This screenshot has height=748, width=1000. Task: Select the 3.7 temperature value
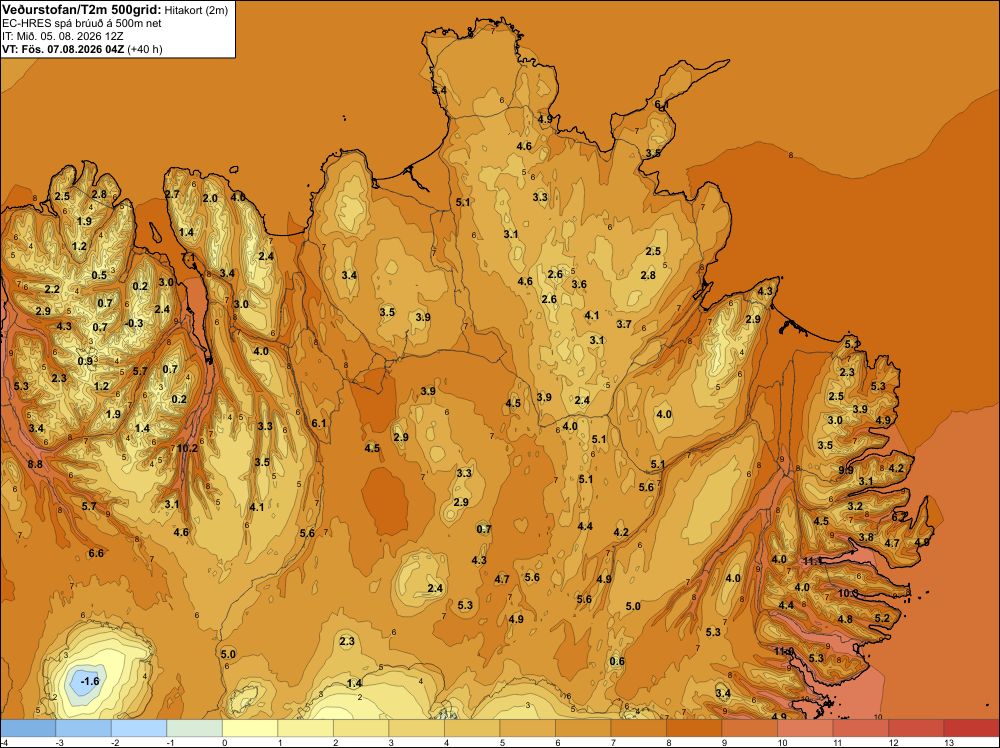pos(624,324)
